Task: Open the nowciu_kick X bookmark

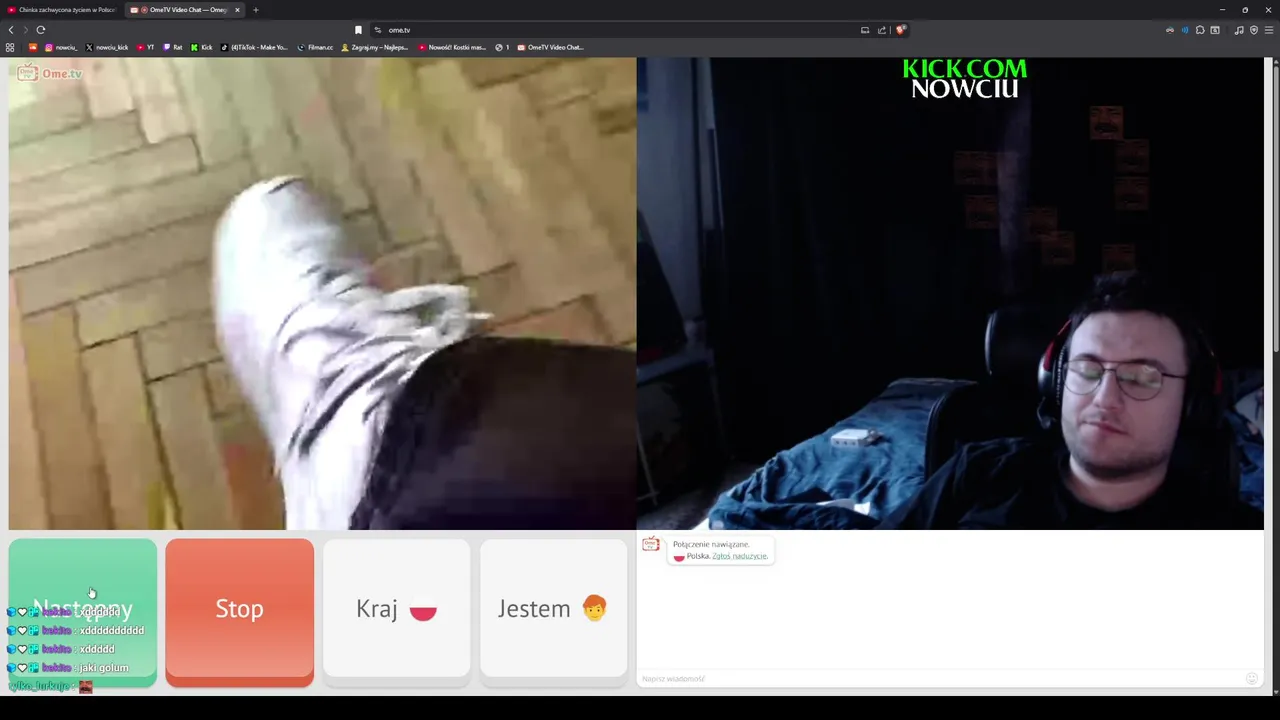Action: point(107,47)
